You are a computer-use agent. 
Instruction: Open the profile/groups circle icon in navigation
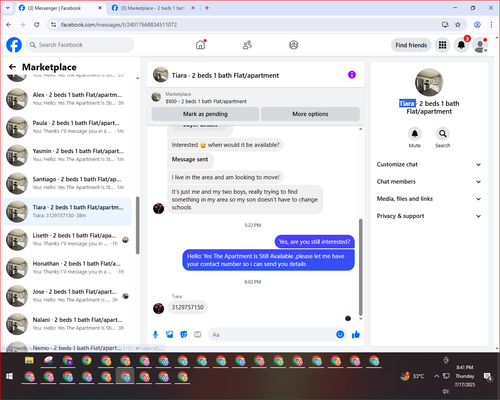pos(294,45)
